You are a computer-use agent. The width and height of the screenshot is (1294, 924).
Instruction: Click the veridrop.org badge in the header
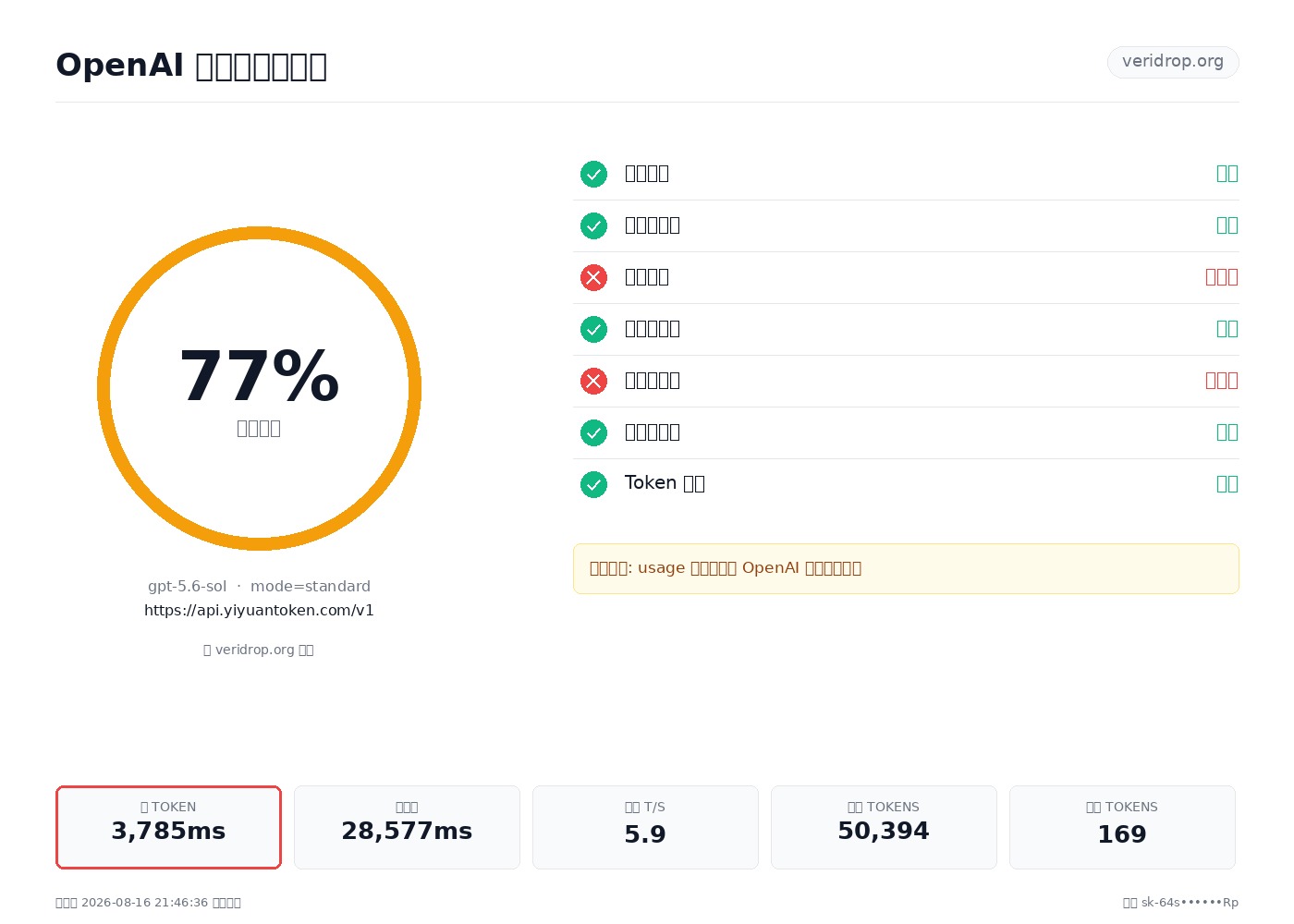1173,62
